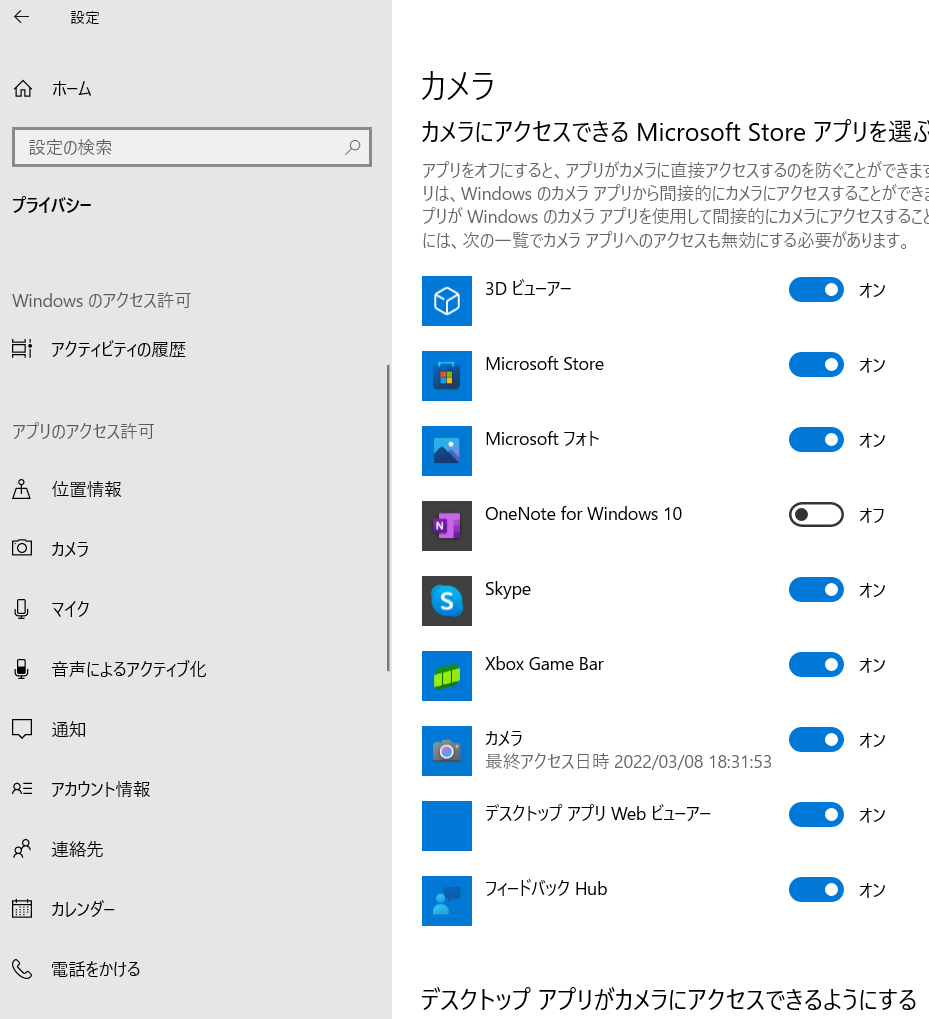This screenshot has height=1019, width=929.
Task: Click the Xbox Game Bar label
Action: [x=544, y=664]
